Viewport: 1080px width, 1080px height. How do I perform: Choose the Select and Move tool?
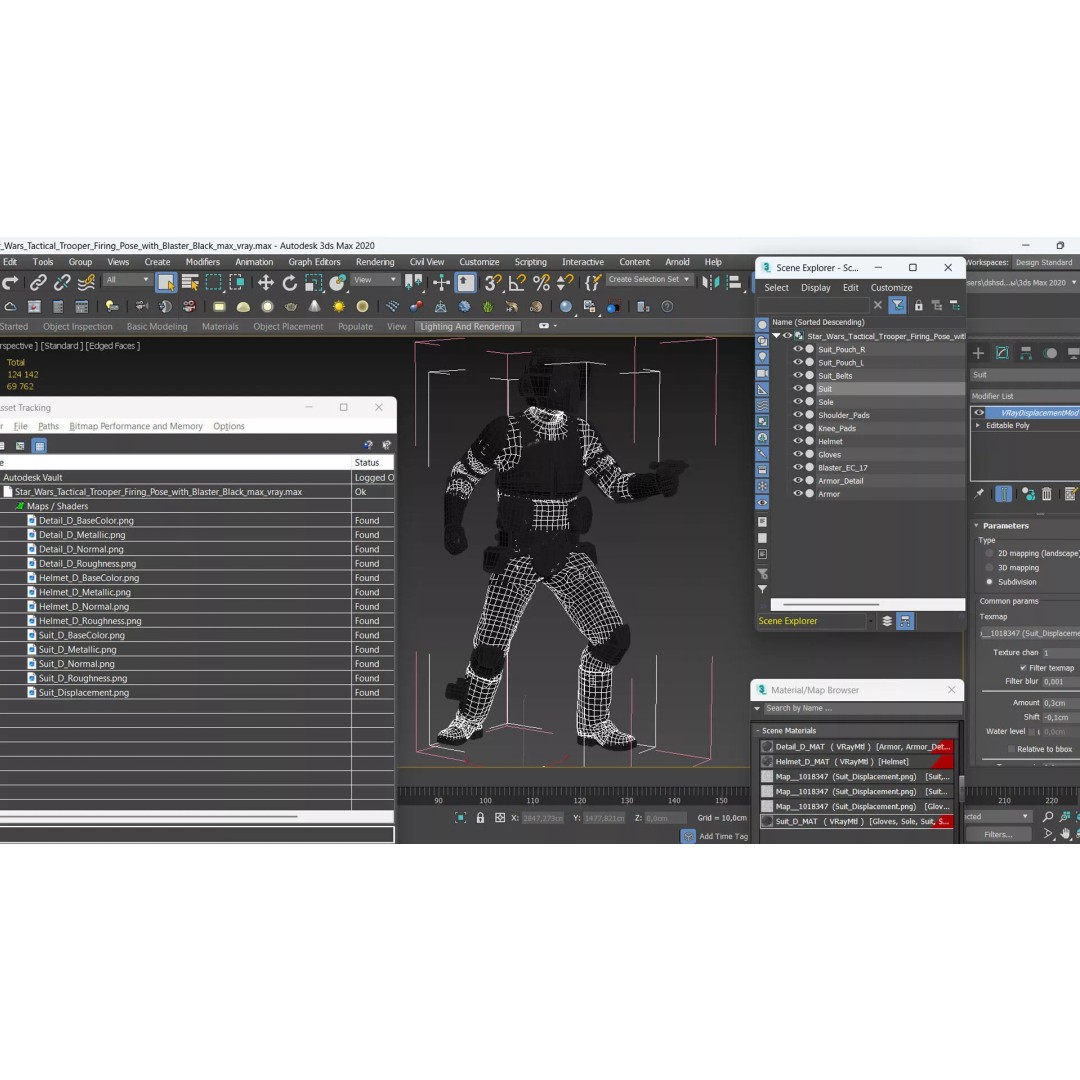pos(266,282)
